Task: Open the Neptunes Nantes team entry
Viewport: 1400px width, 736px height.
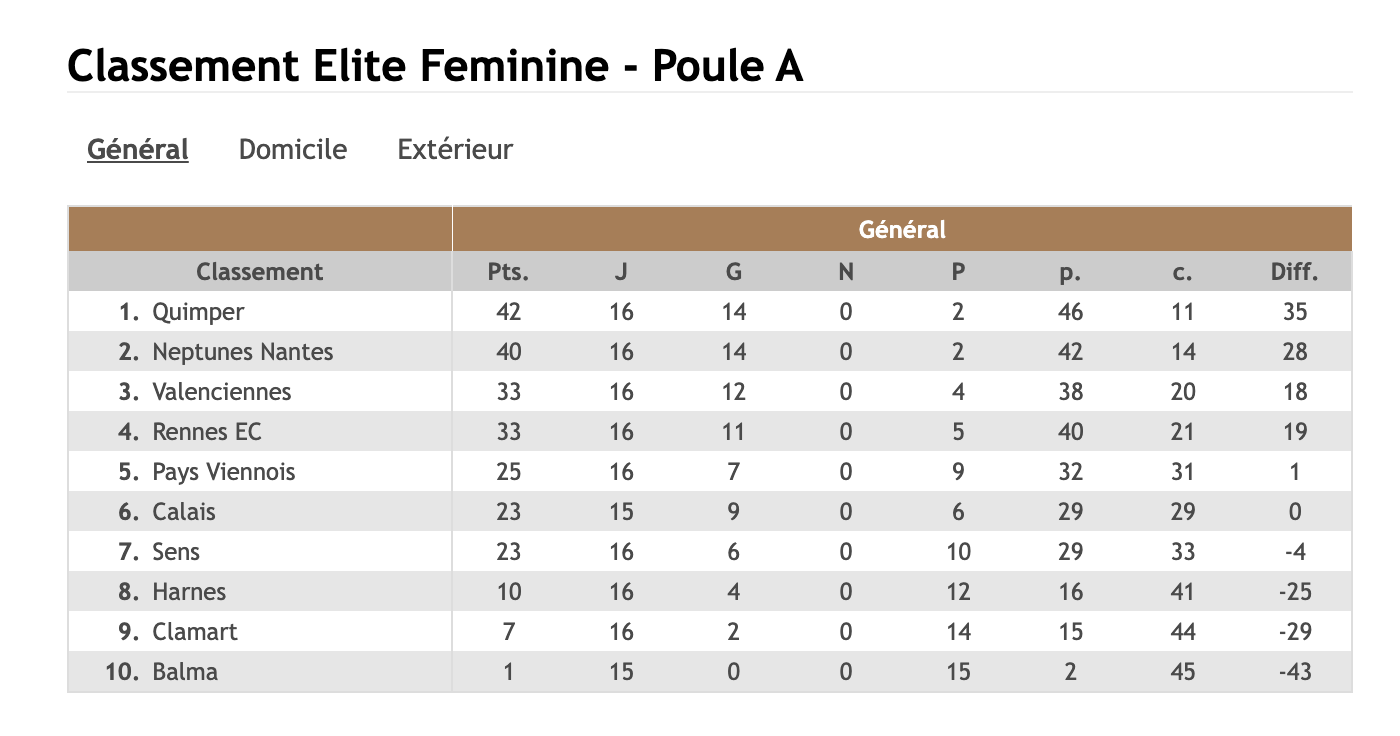Action: pos(242,352)
